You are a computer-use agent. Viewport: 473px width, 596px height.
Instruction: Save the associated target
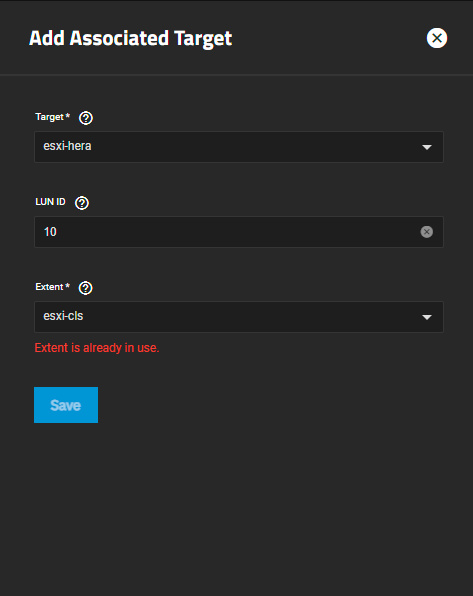66,405
